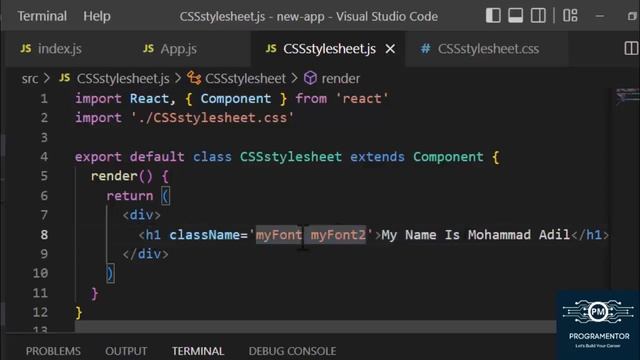Open Customize Layout icon

point(570,16)
